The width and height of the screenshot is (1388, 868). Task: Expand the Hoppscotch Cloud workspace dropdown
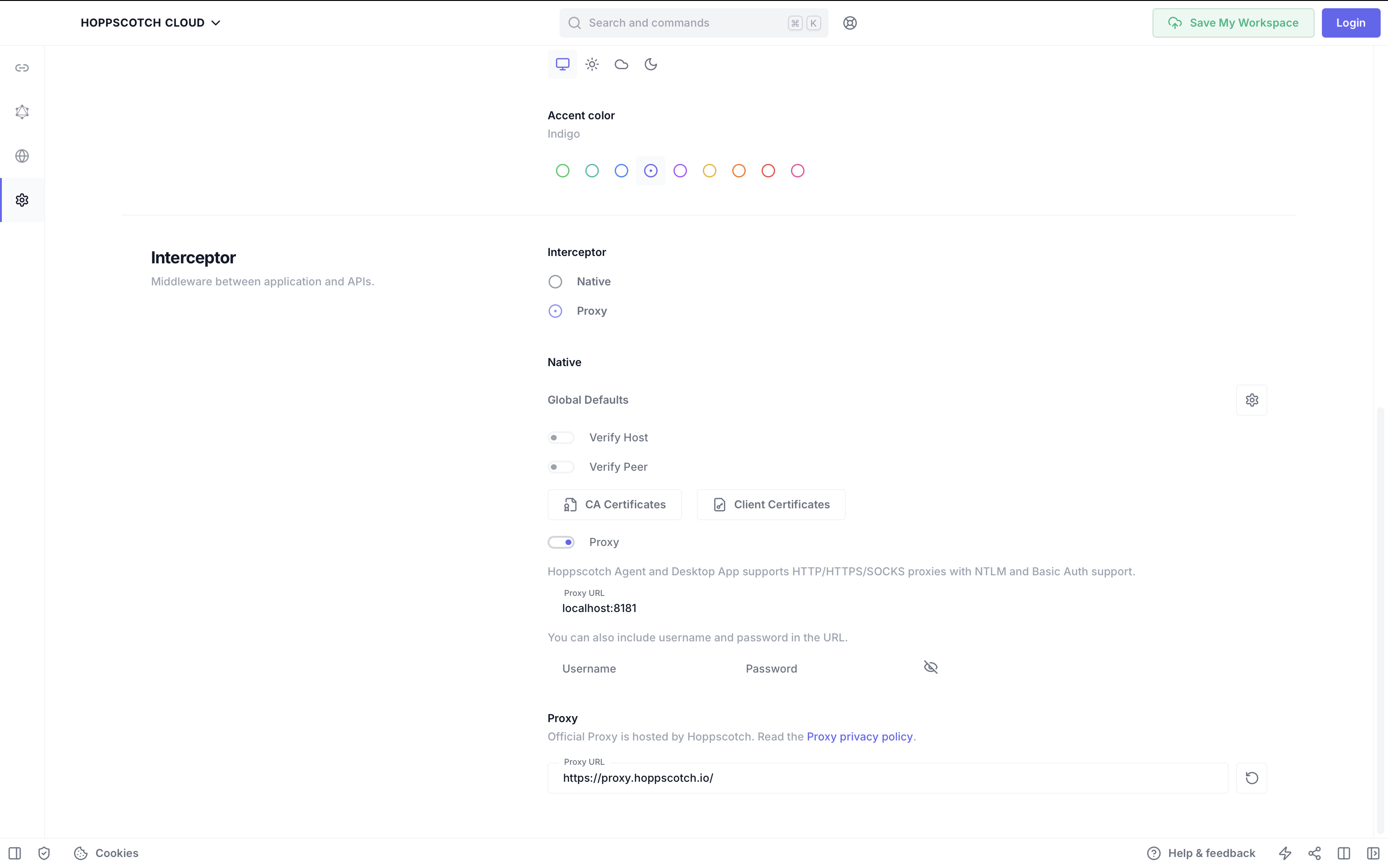tap(151, 23)
